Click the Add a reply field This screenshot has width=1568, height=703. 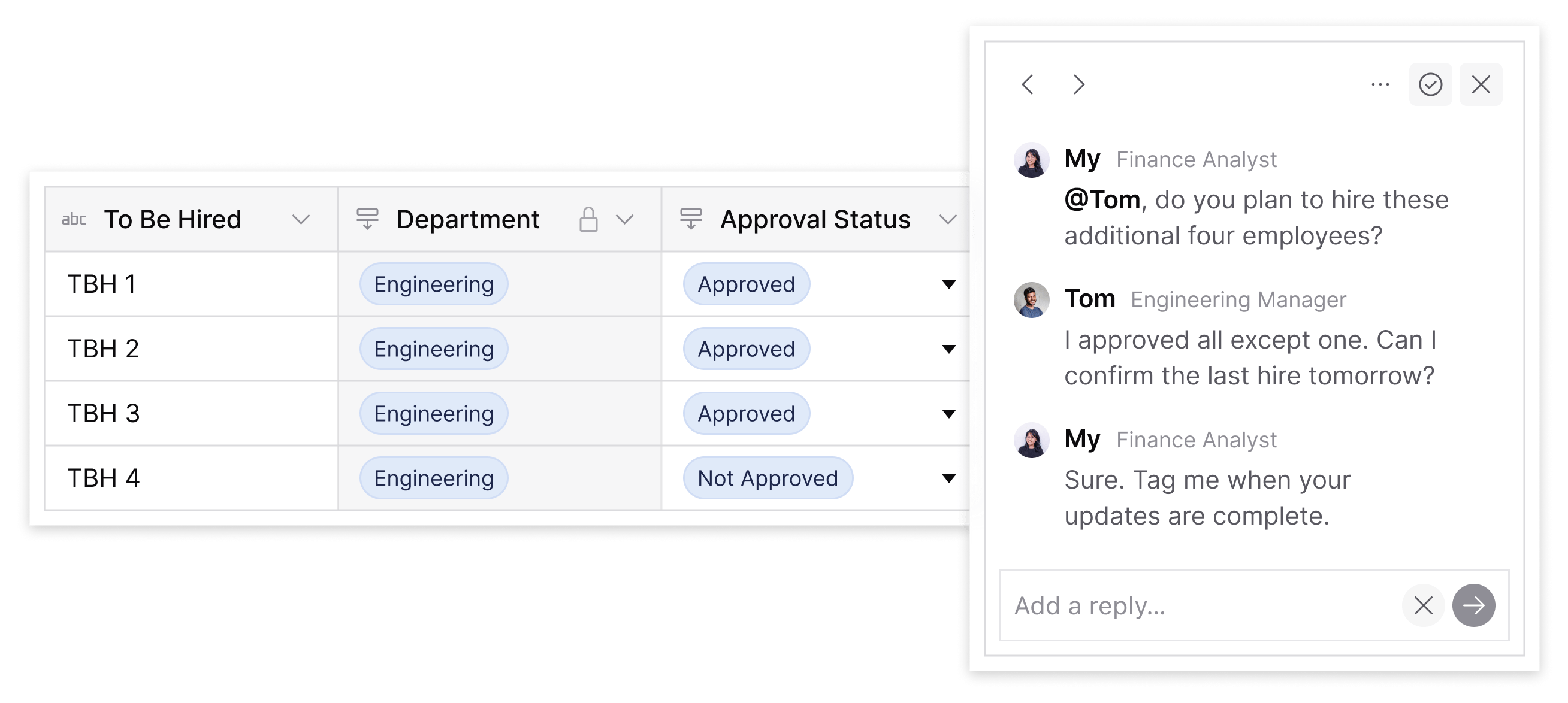[1199, 605]
